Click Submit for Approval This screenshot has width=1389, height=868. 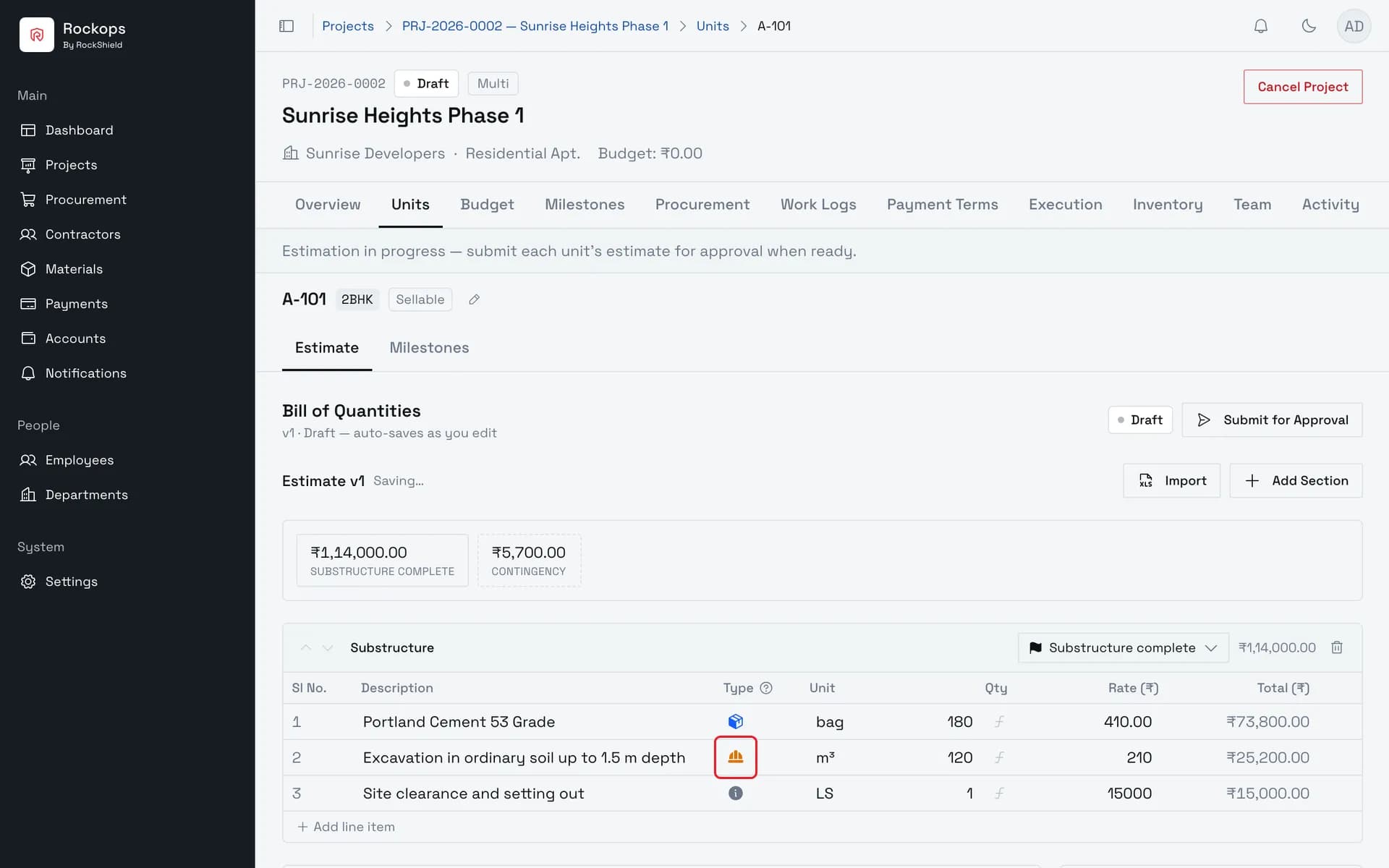coord(1272,420)
